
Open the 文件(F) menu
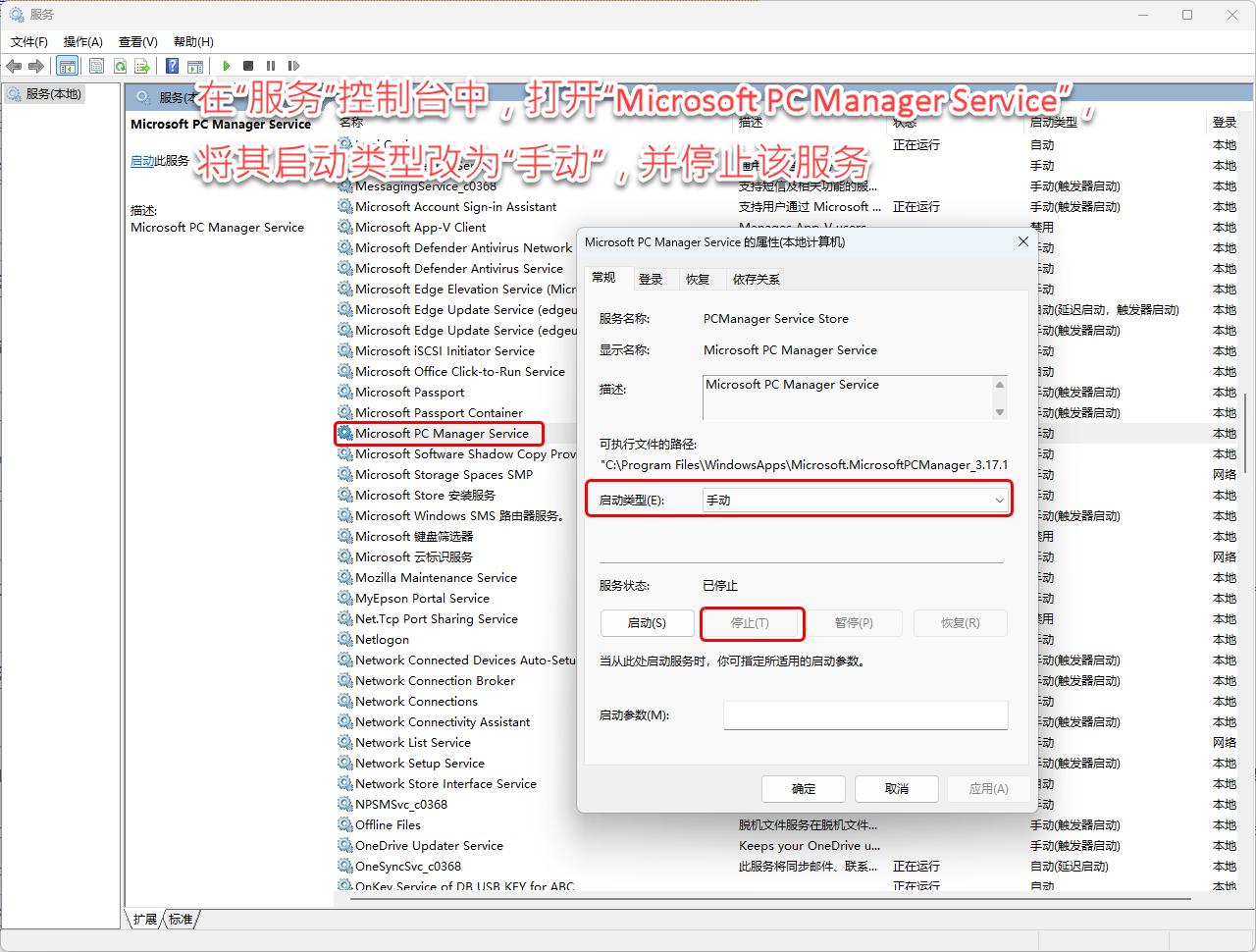tap(29, 41)
